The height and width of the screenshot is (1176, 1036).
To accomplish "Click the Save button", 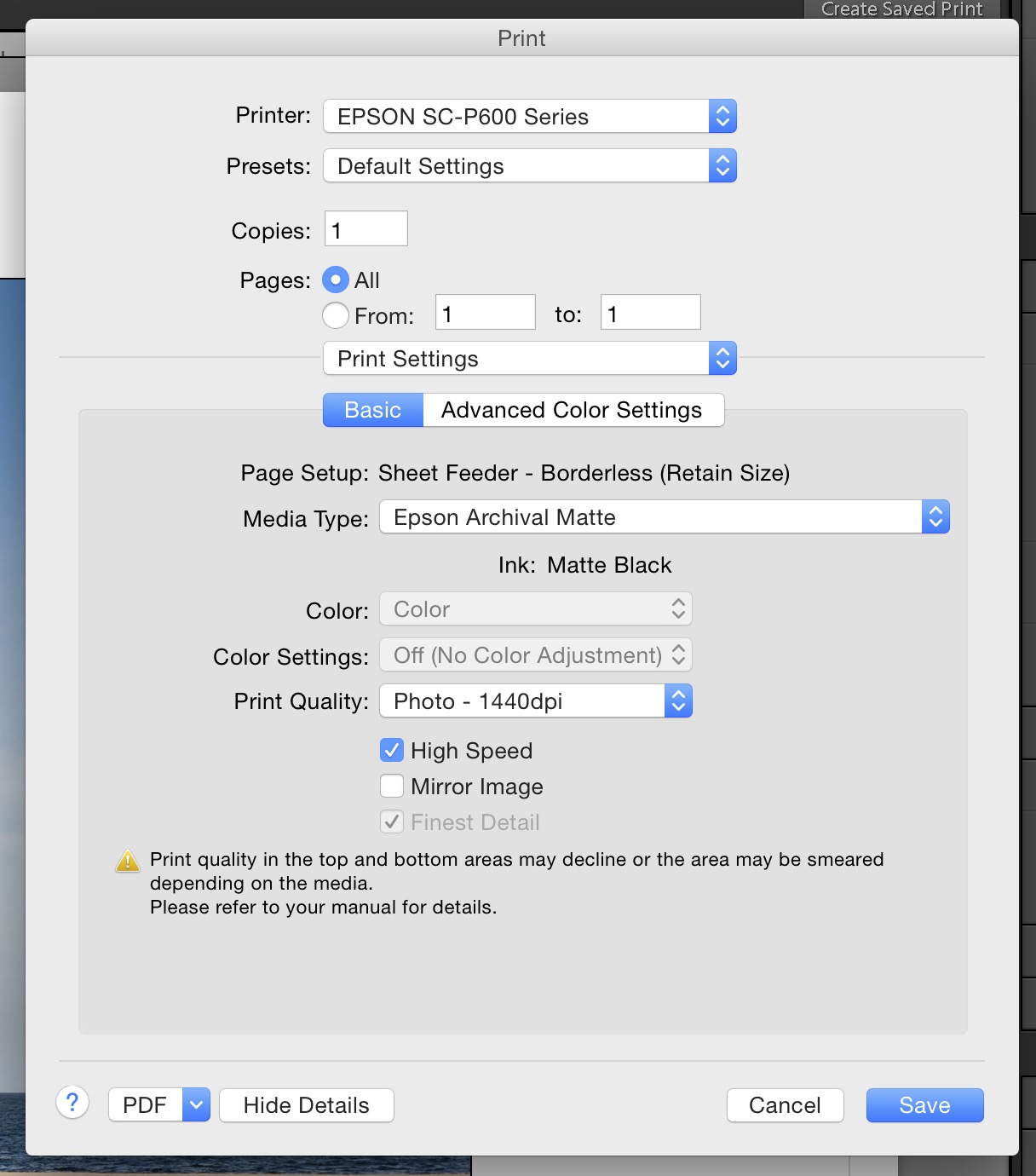I will click(x=925, y=1105).
